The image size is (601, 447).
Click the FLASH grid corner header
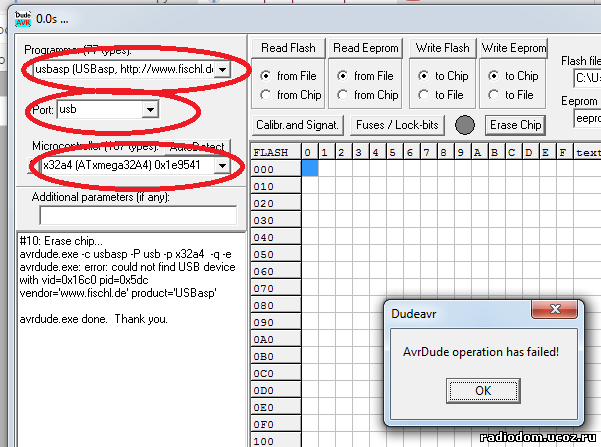coord(276,152)
